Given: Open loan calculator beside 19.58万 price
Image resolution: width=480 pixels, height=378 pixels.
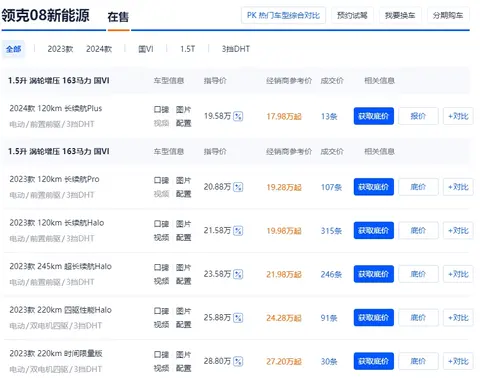Looking at the screenshot, I should pyautogui.click(x=238, y=116).
